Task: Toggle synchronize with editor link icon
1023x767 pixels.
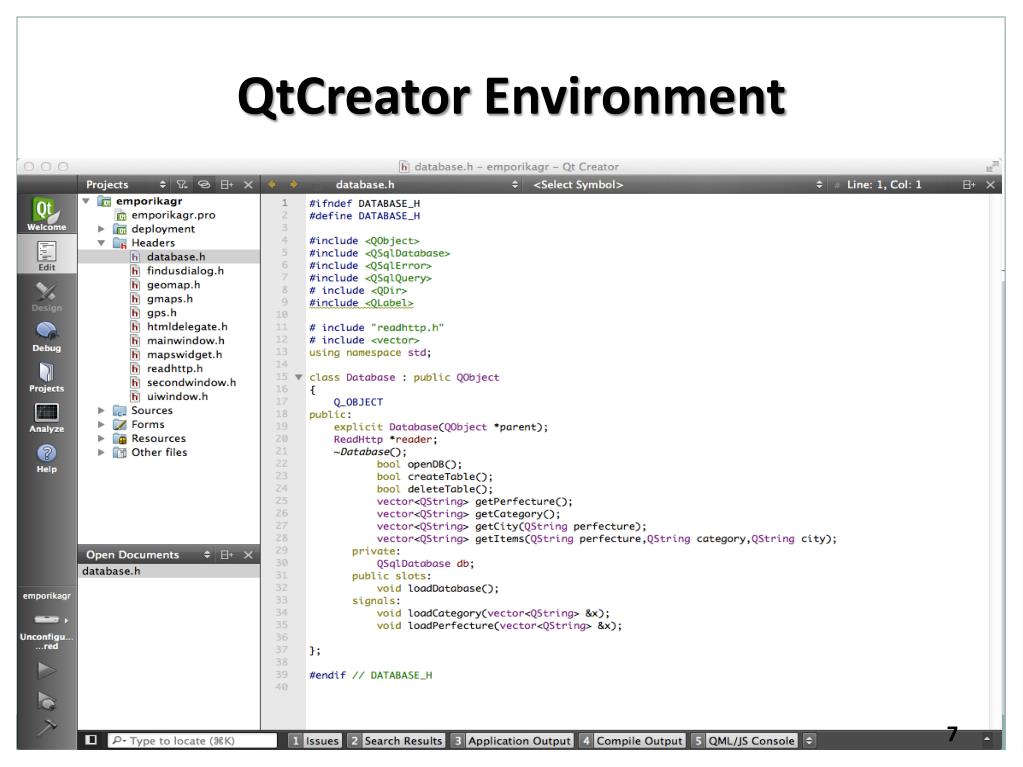Action: 204,185
